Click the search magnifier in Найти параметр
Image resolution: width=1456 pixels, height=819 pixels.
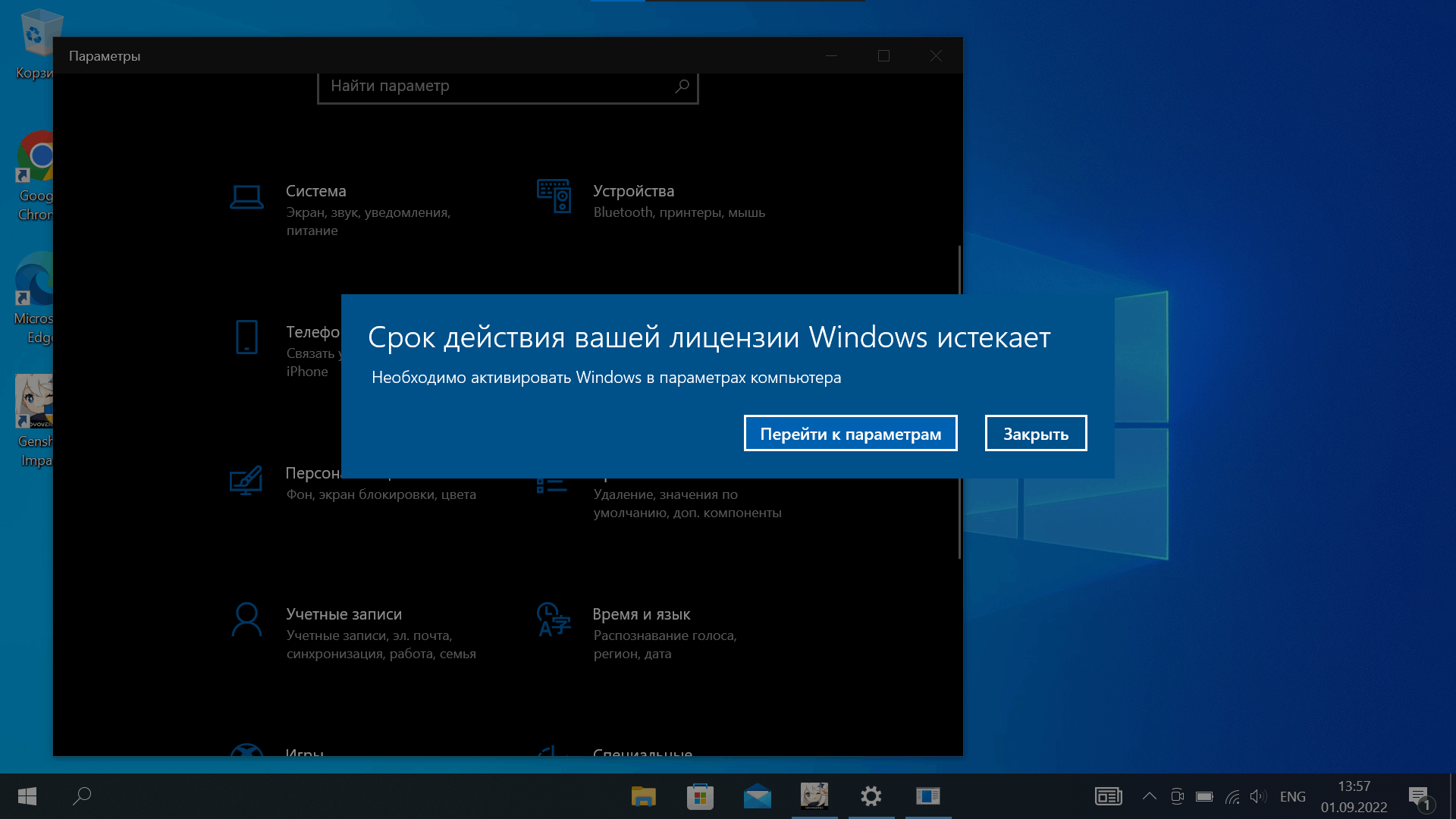pyautogui.click(x=682, y=86)
